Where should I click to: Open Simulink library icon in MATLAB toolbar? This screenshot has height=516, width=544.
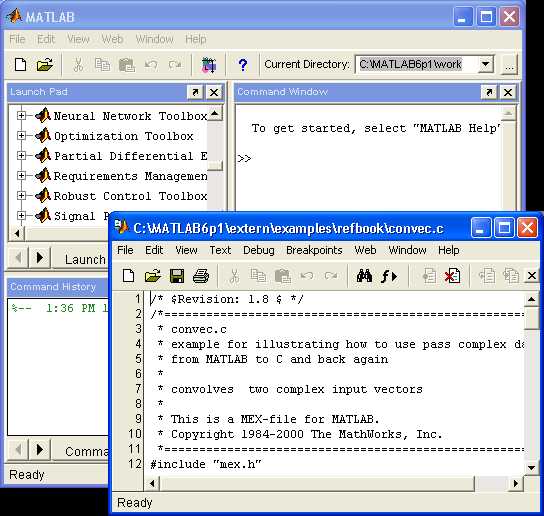[x=209, y=65]
